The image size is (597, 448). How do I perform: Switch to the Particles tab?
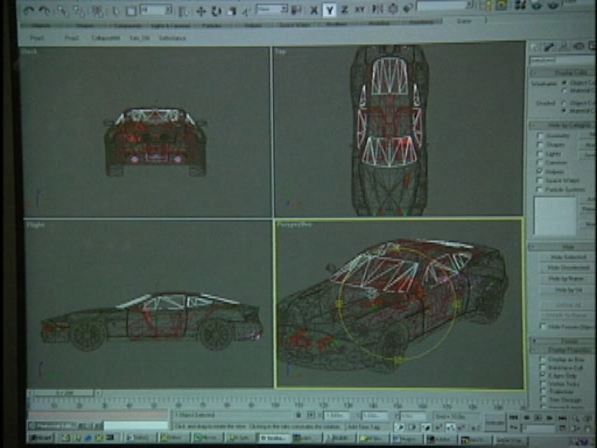pyautogui.click(x=212, y=26)
